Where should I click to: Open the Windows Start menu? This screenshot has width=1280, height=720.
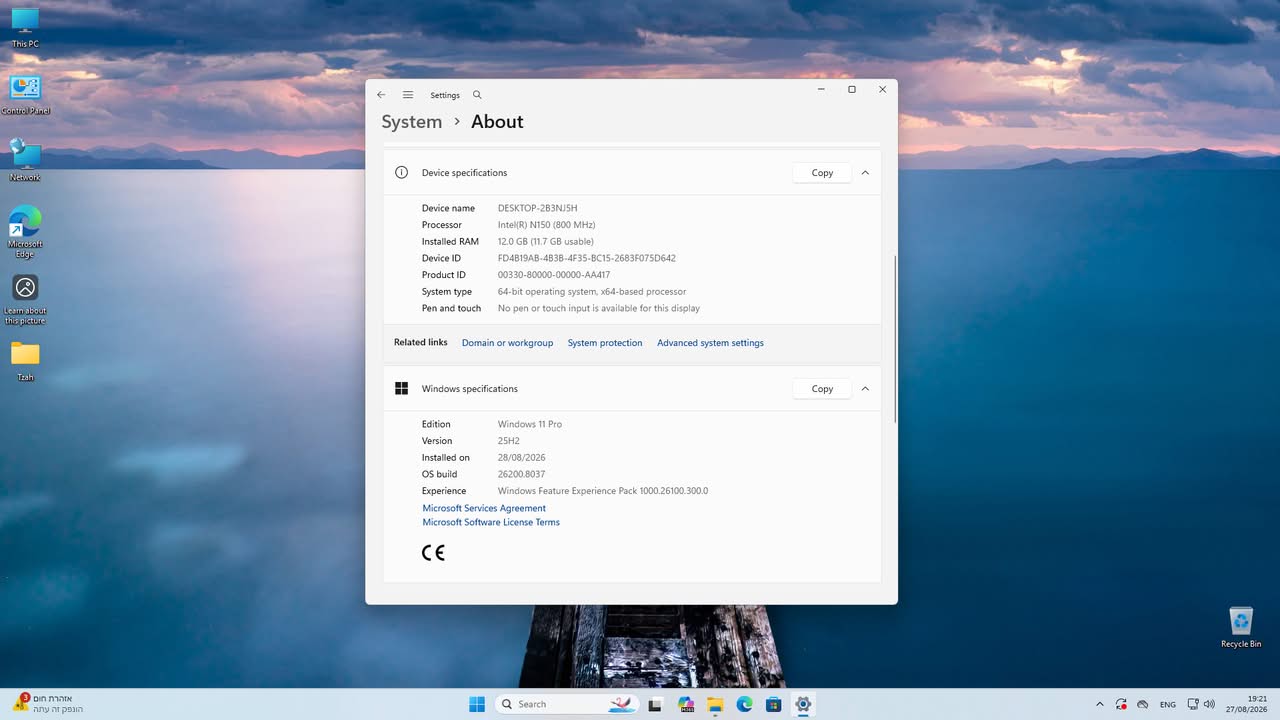tap(477, 704)
